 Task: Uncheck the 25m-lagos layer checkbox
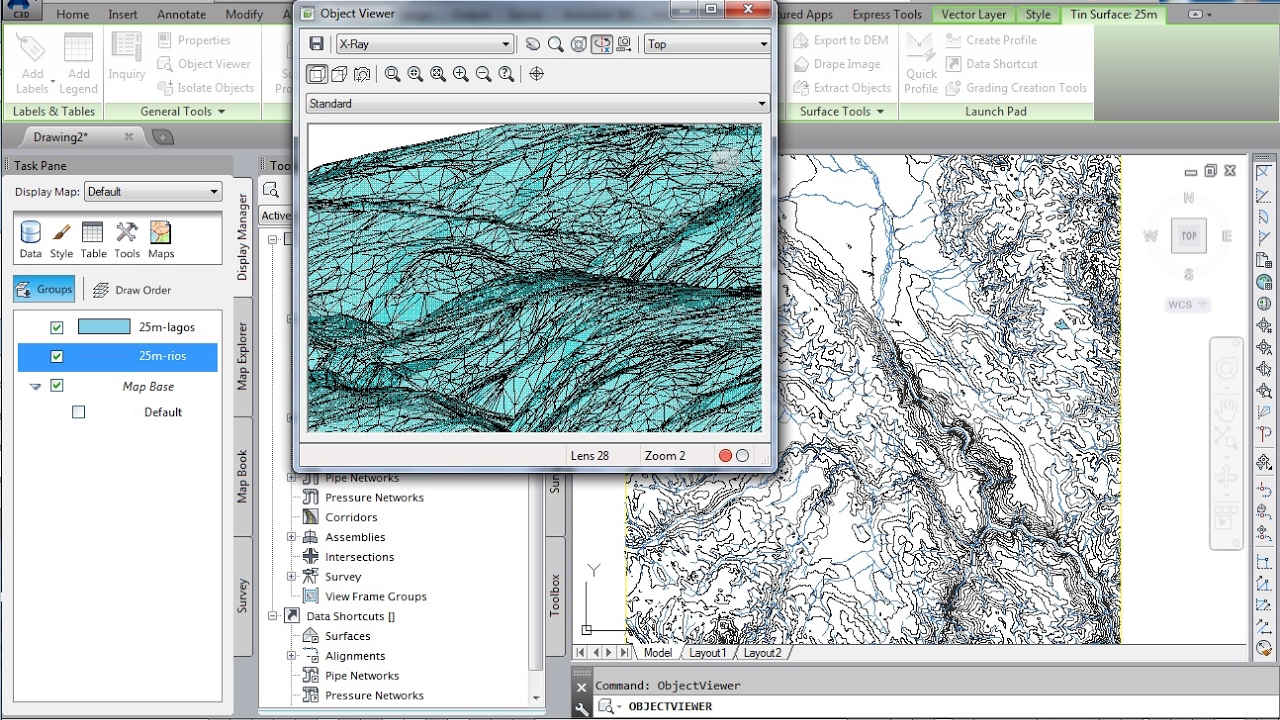(x=57, y=327)
